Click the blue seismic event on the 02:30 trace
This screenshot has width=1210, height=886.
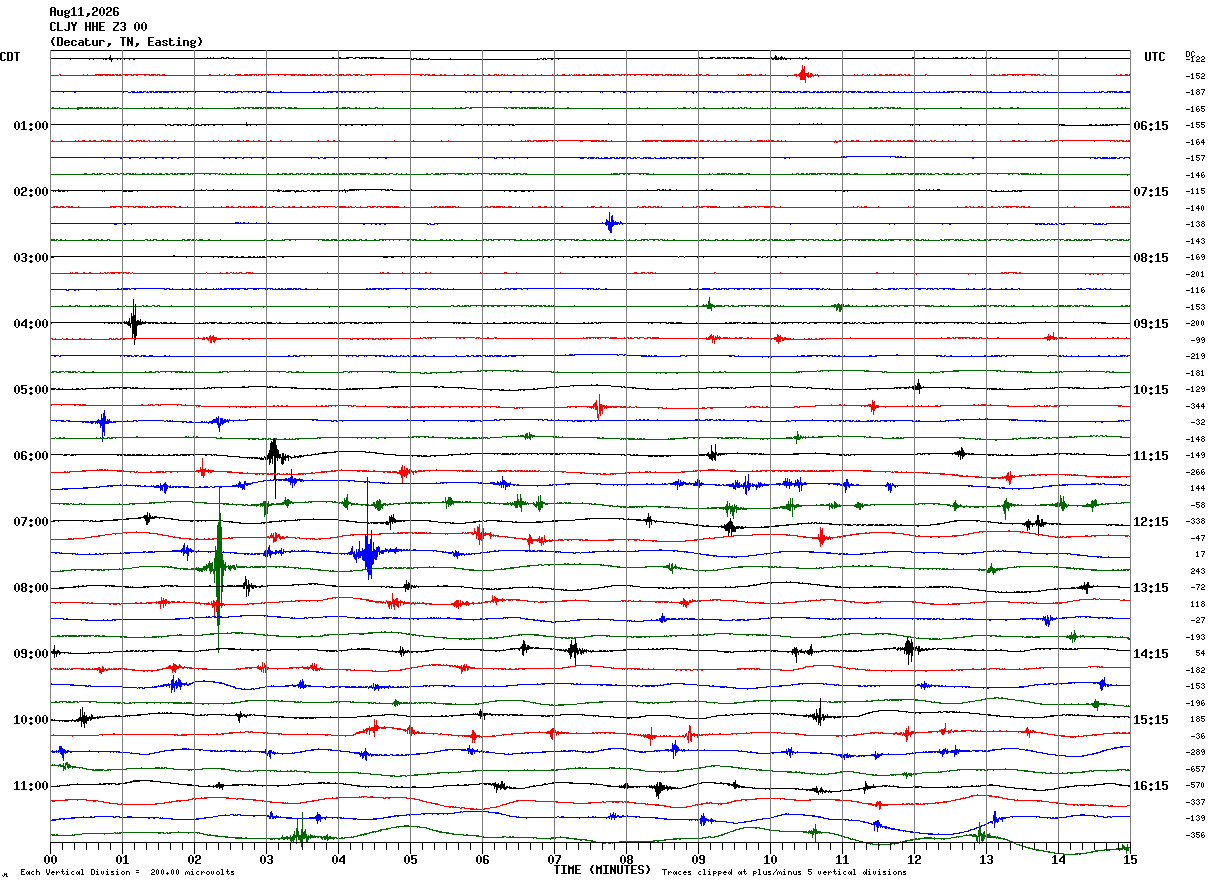(611, 223)
